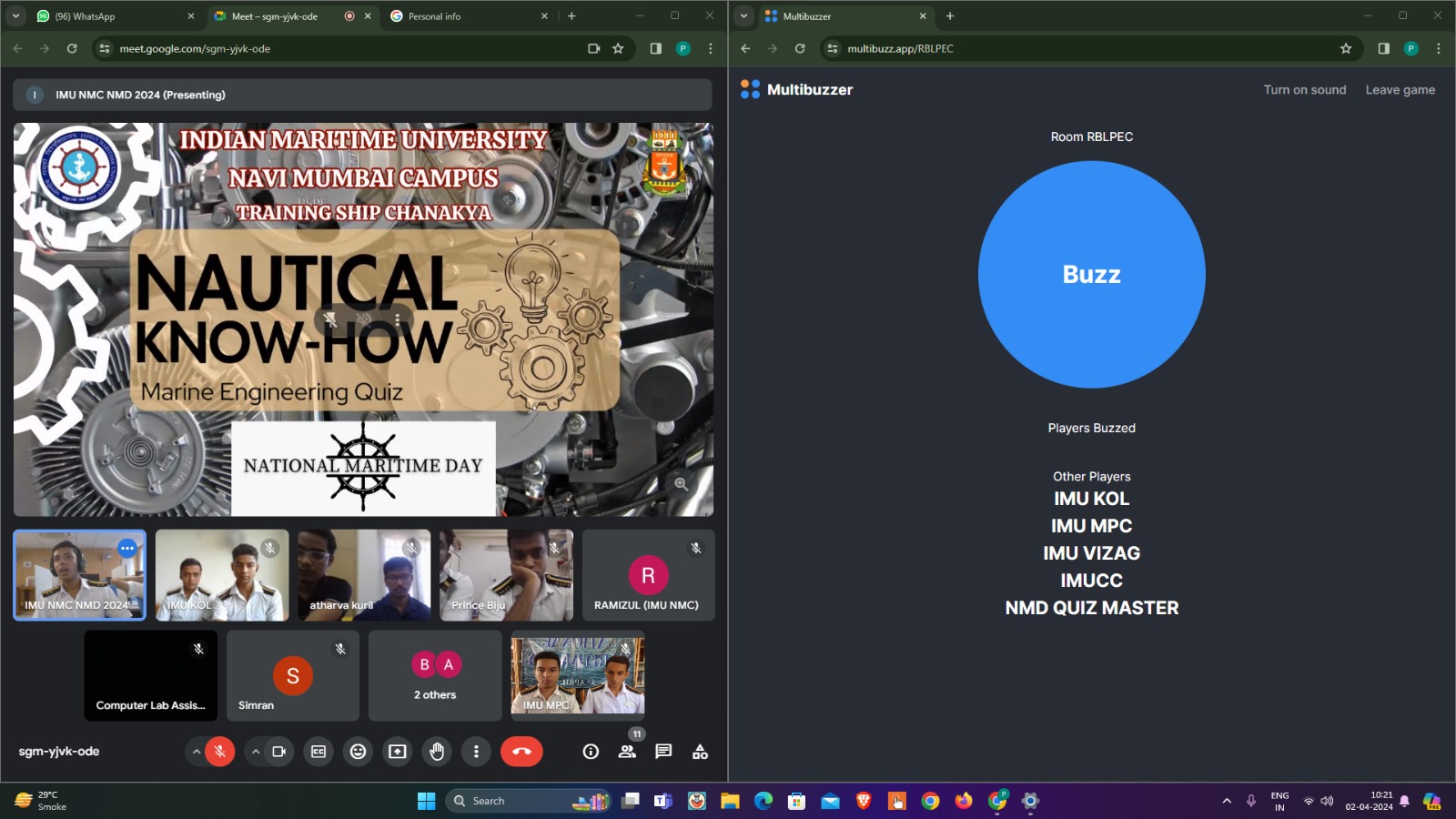Image resolution: width=1456 pixels, height=819 pixels.
Task: Open new tab in Multibuzzer window
Action: point(949,16)
